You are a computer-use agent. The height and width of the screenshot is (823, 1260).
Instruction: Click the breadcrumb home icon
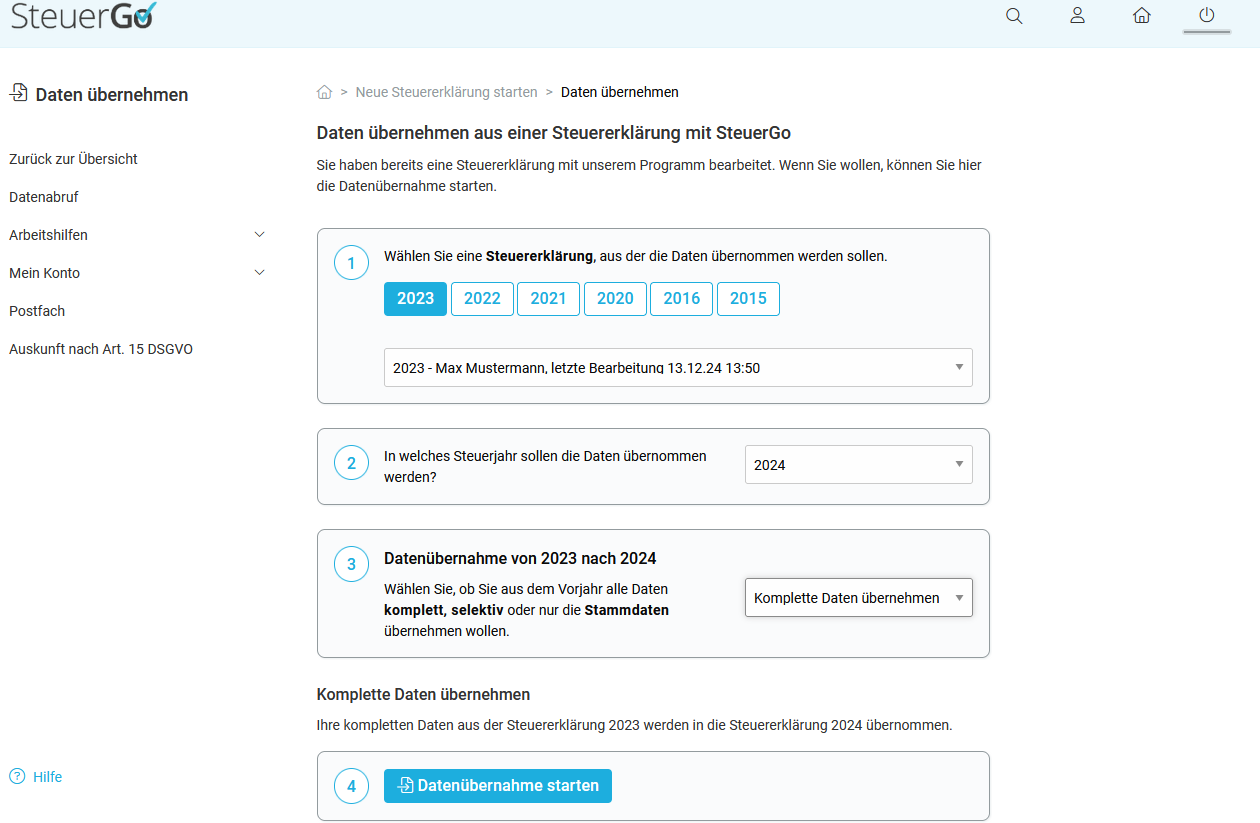tap(324, 92)
